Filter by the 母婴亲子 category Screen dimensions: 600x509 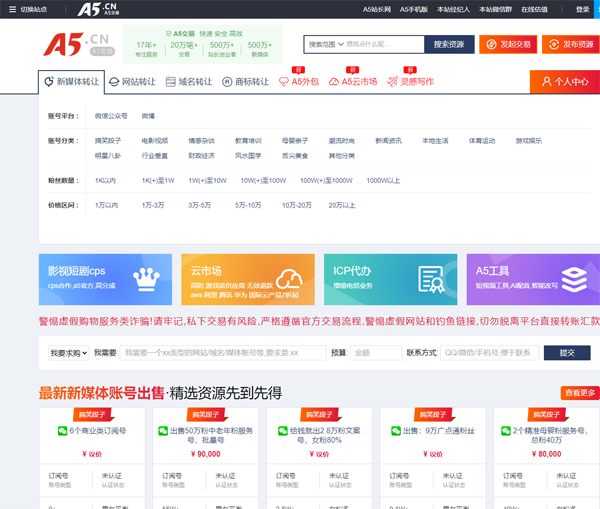point(295,141)
